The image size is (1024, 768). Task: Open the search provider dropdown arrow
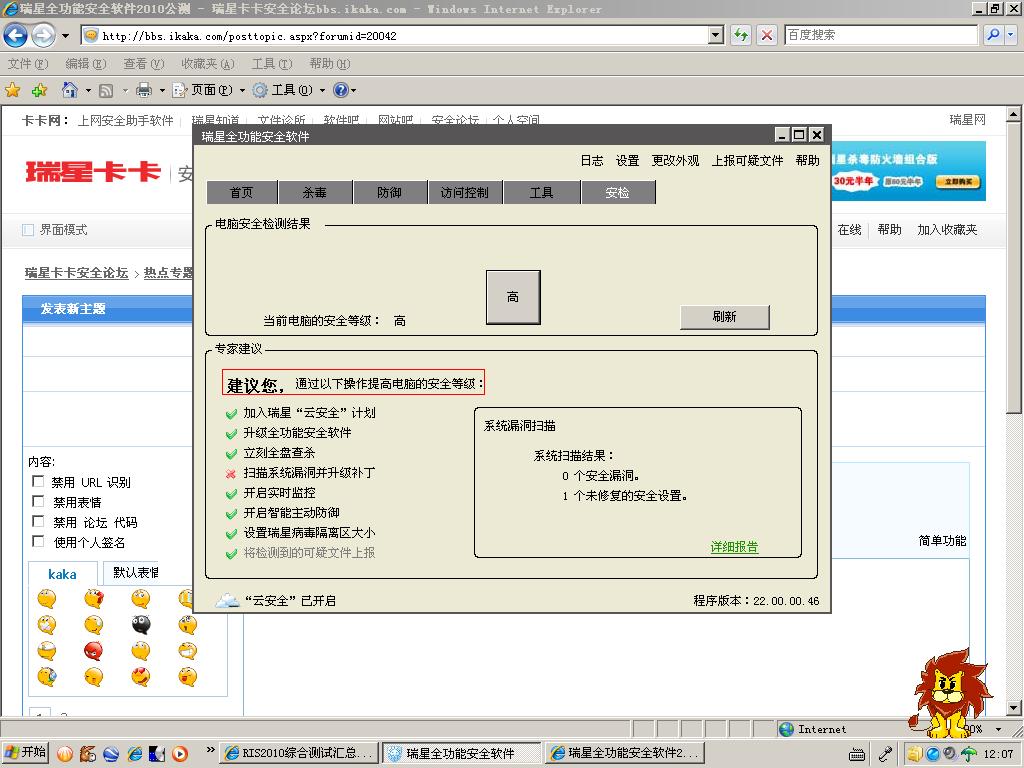[1010, 35]
